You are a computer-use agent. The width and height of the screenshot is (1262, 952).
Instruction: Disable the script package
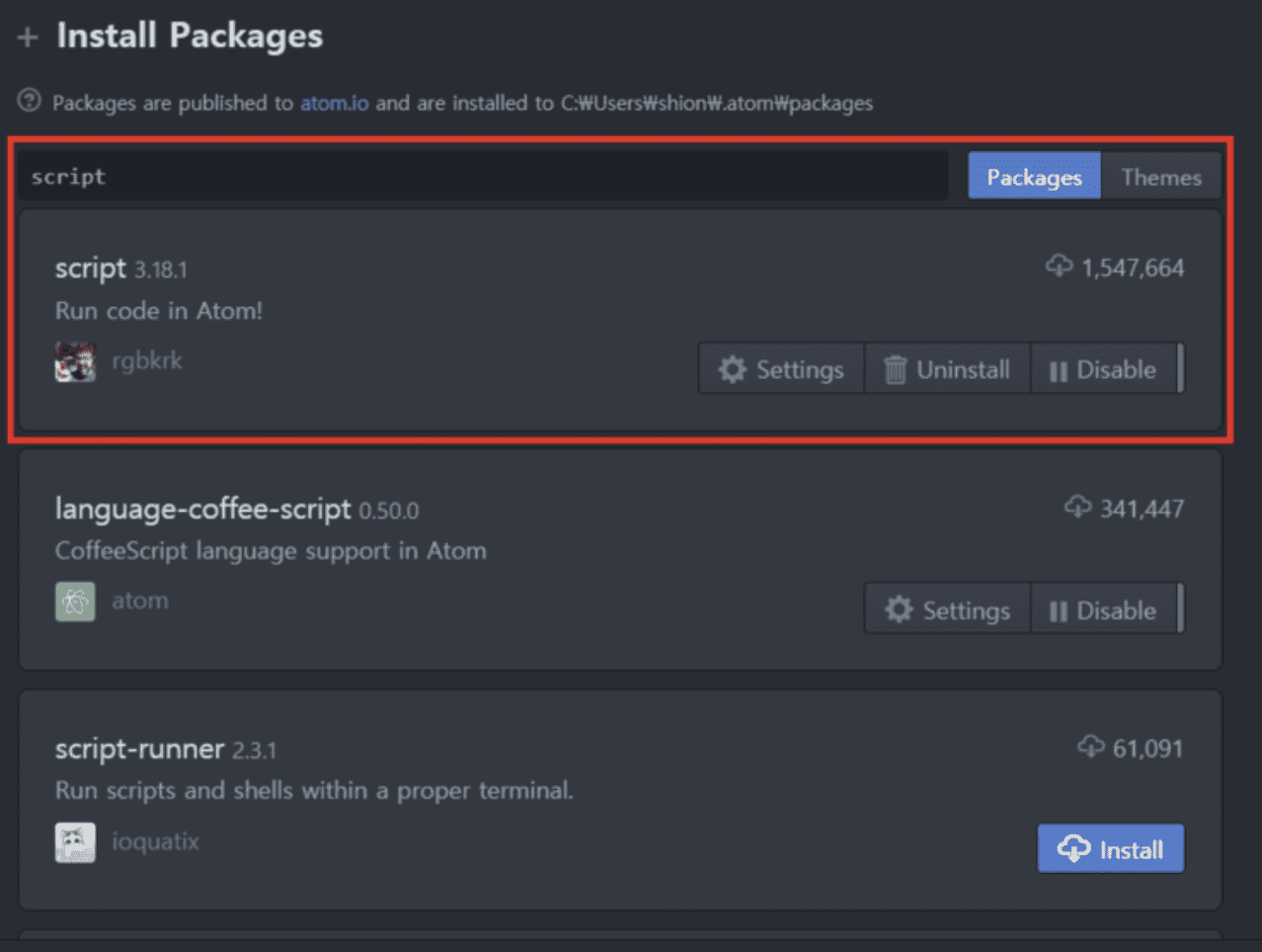tap(1104, 369)
